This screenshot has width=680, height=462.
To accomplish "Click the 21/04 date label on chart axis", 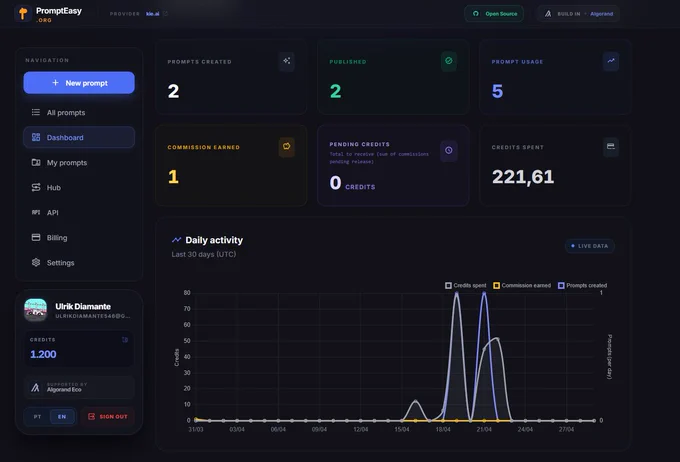I will pyautogui.click(x=484, y=429).
